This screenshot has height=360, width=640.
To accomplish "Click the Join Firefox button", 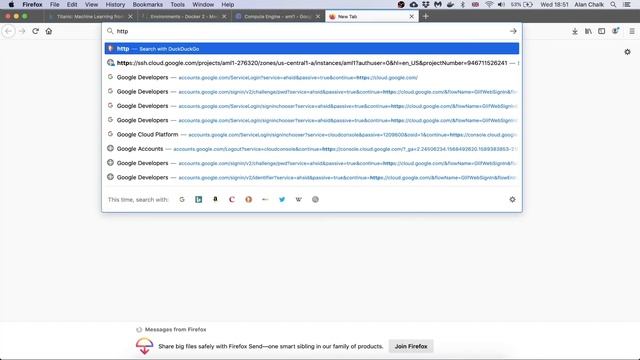I will [411, 346].
